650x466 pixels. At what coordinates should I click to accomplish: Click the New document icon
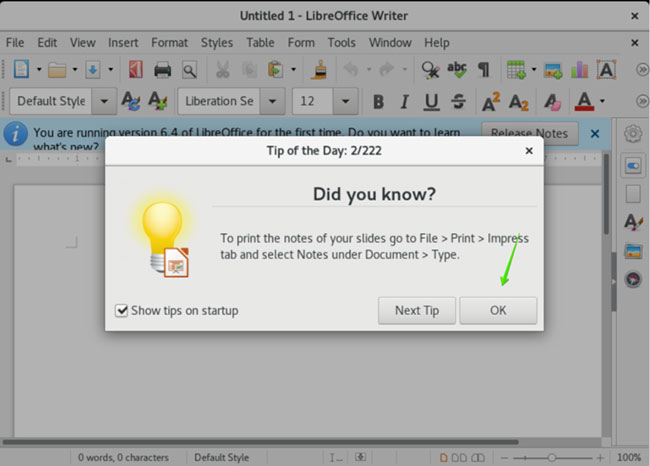(x=21, y=69)
